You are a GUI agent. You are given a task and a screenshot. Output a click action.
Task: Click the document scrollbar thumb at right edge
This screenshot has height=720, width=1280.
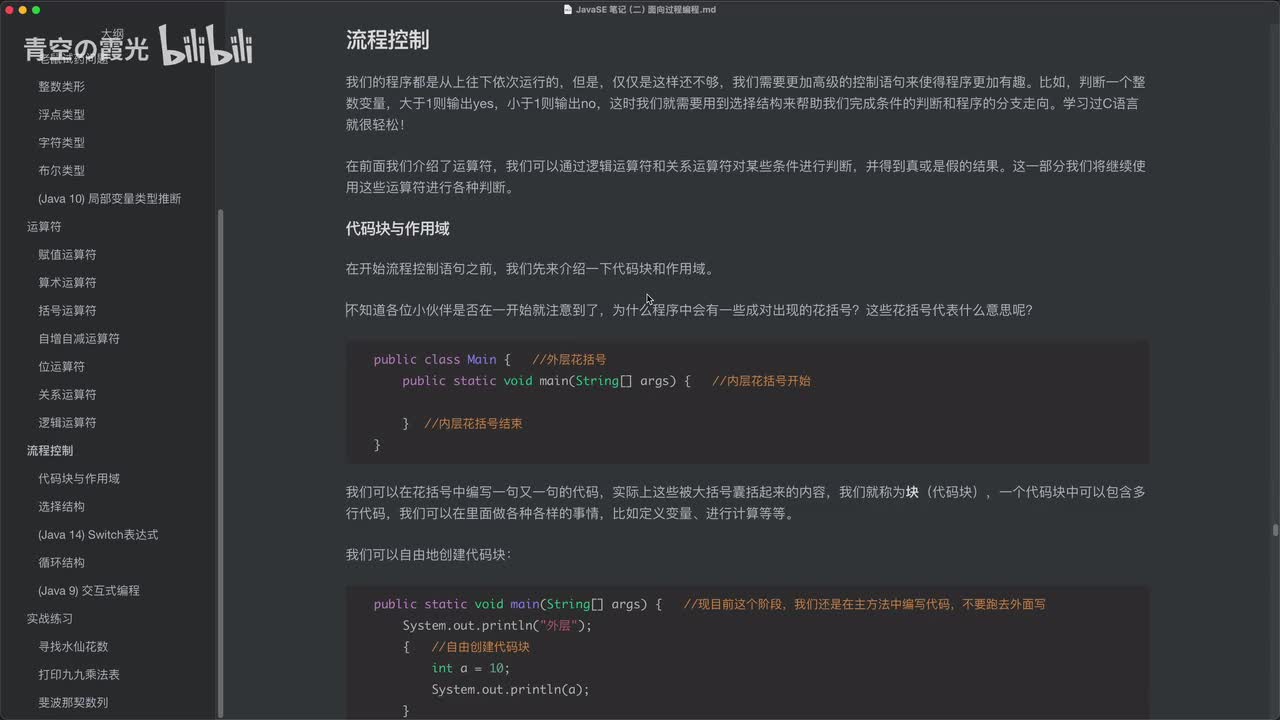[x=1275, y=530]
